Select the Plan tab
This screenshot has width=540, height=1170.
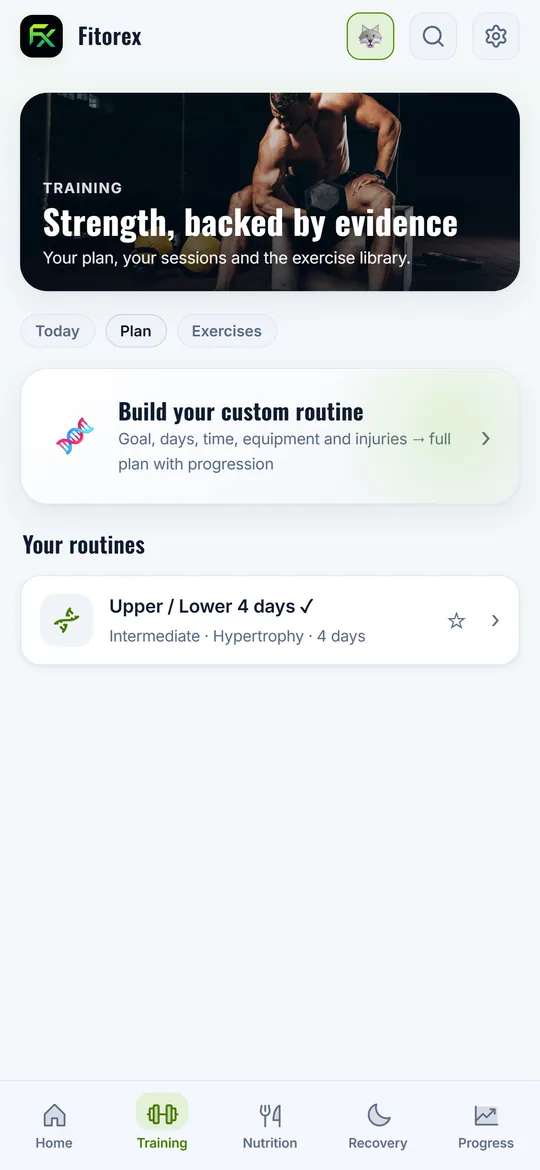[136, 331]
